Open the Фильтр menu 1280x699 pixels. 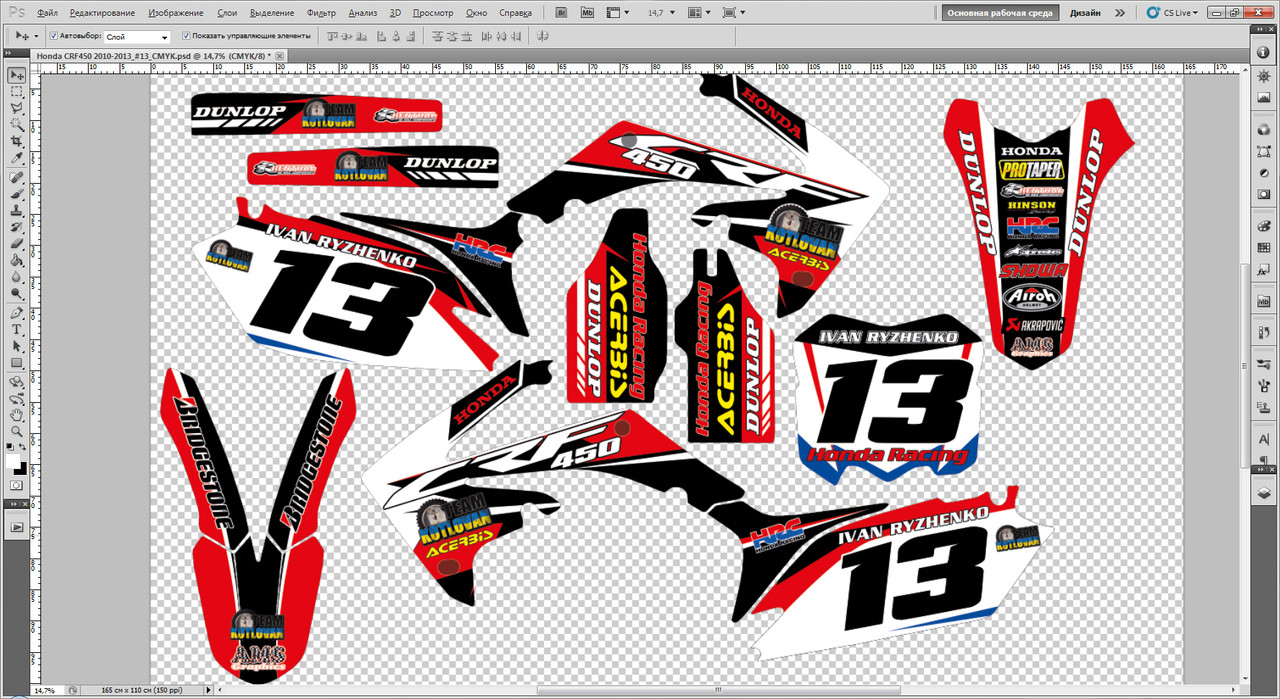[x=322, y=13]
